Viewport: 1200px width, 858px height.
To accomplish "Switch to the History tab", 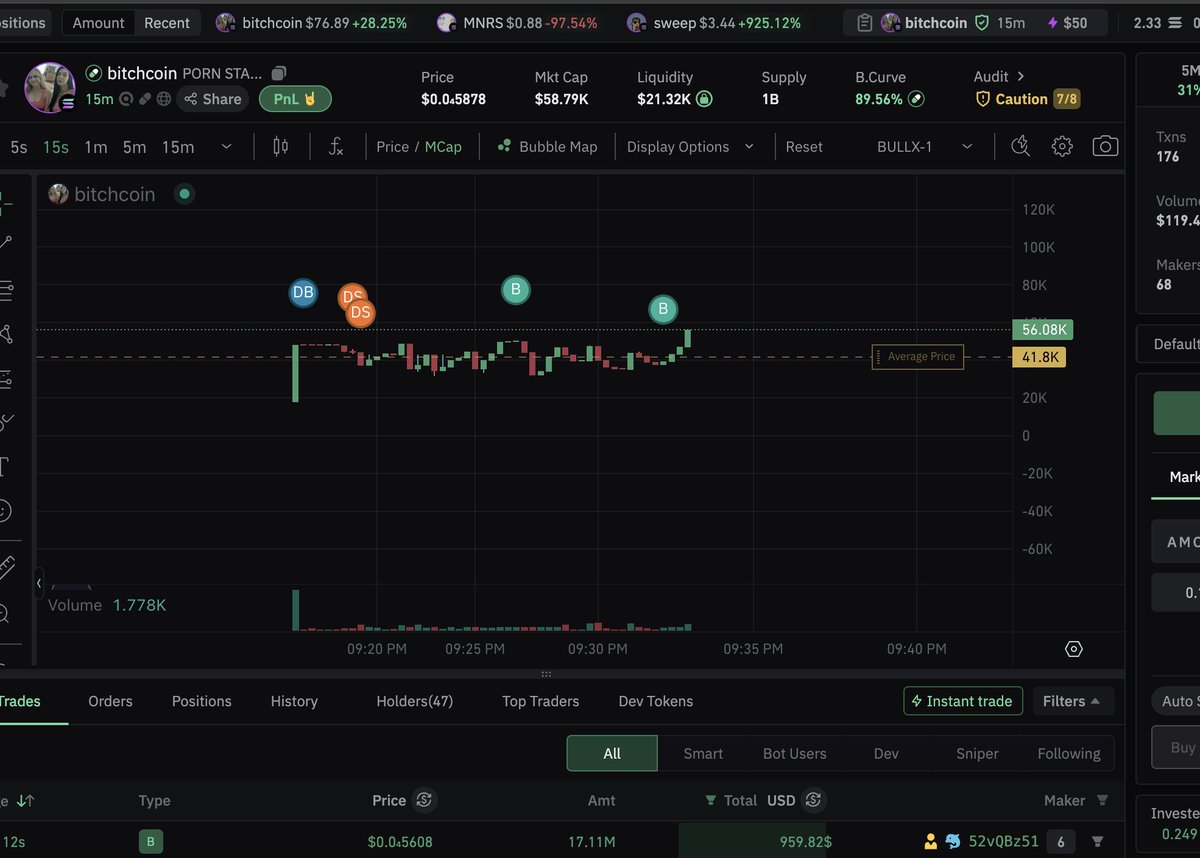I will tap(294, 701).
